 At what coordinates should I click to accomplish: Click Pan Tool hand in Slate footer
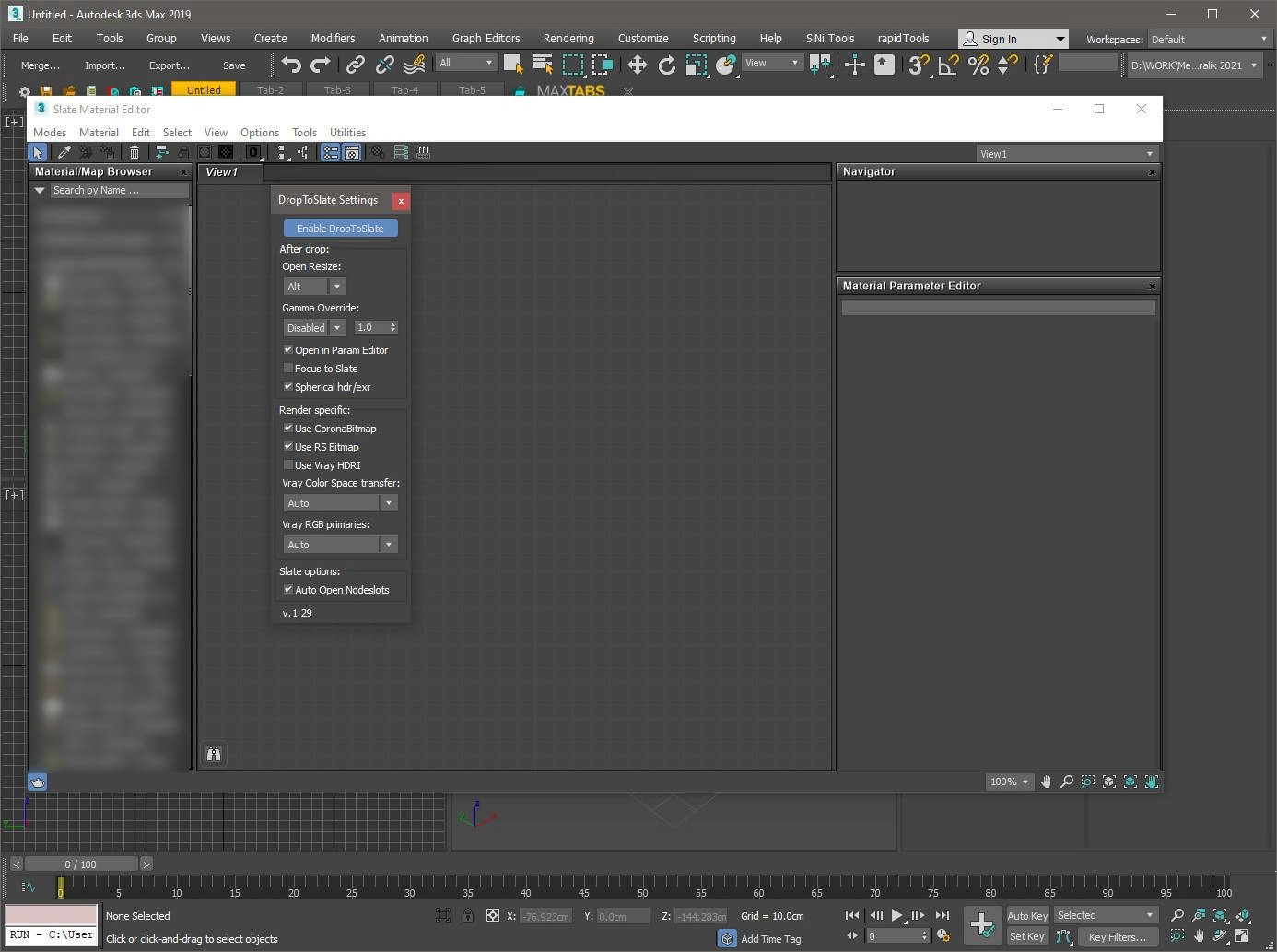(1046, 782)
